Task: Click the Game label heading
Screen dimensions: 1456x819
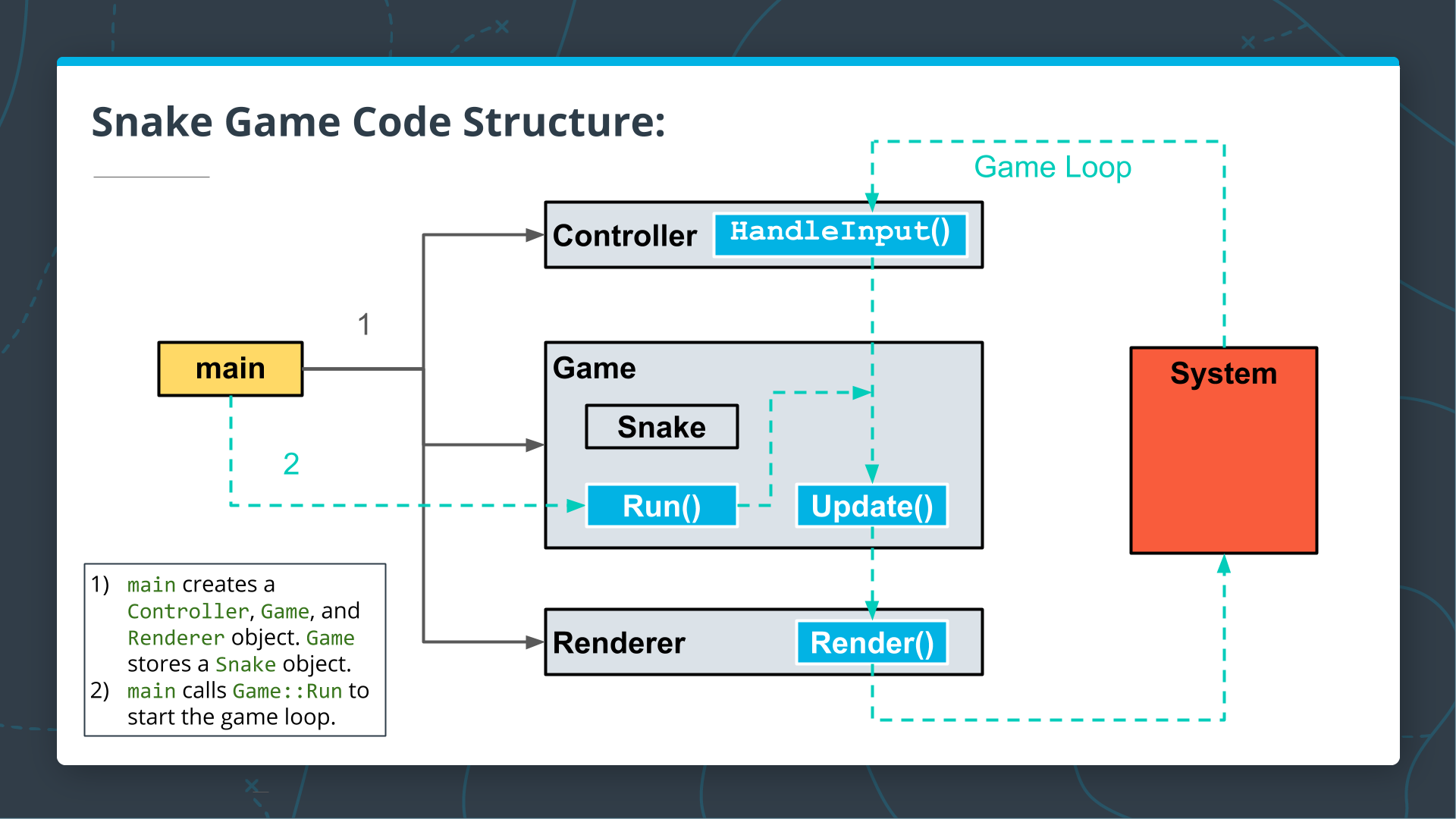Action: [594, 369]
